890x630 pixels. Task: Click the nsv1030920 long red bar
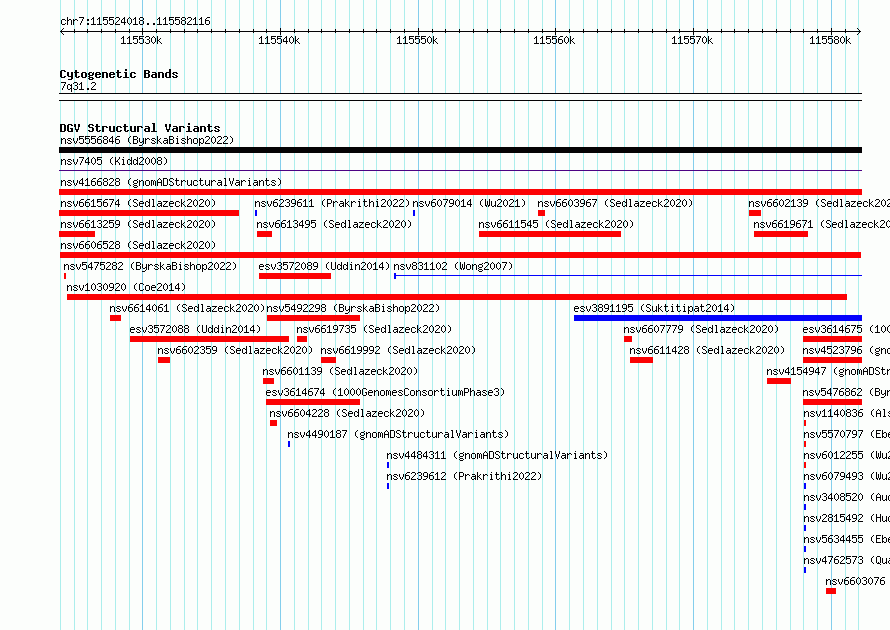coord(457,297)
